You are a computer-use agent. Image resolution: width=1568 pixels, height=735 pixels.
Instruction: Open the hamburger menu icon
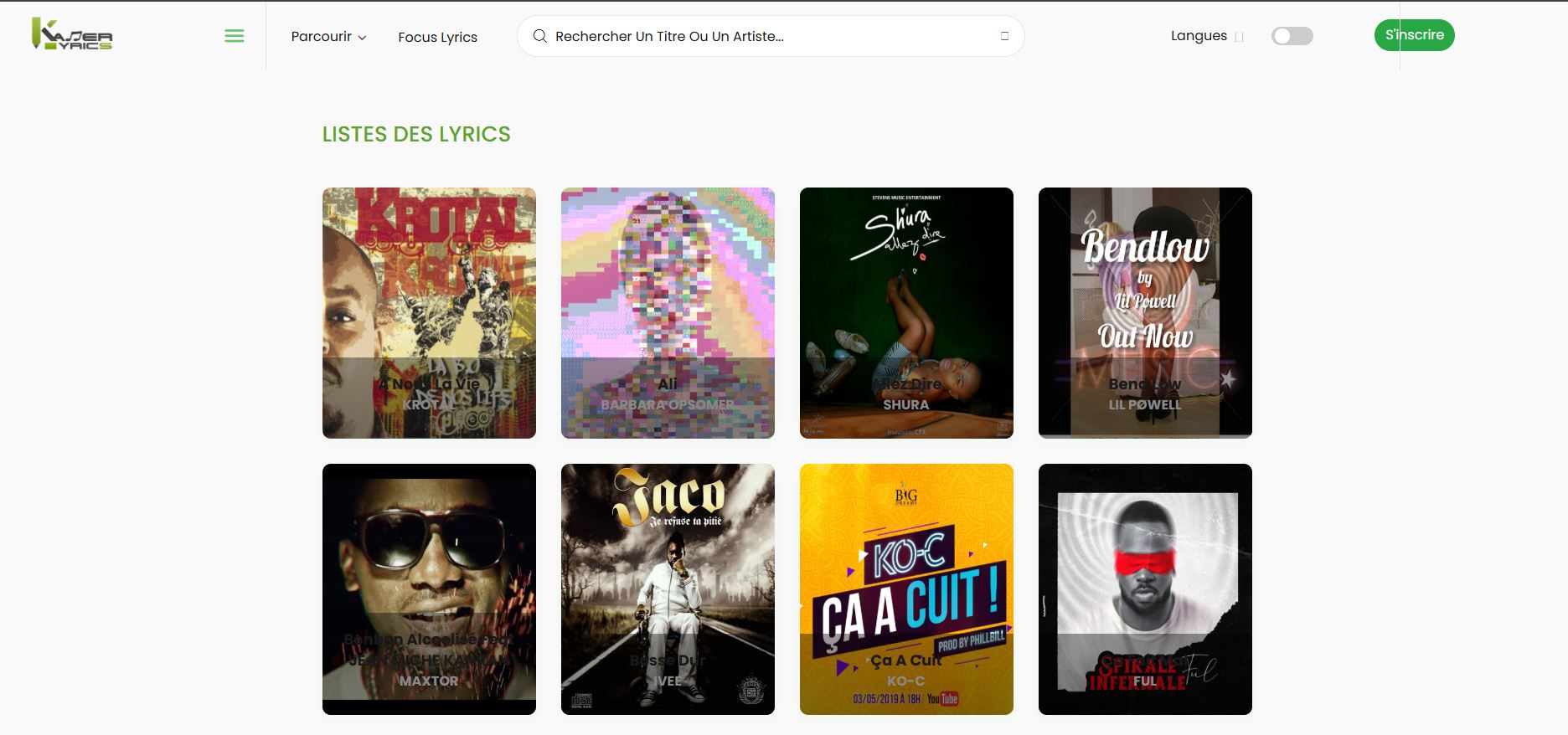coord(235,36)
